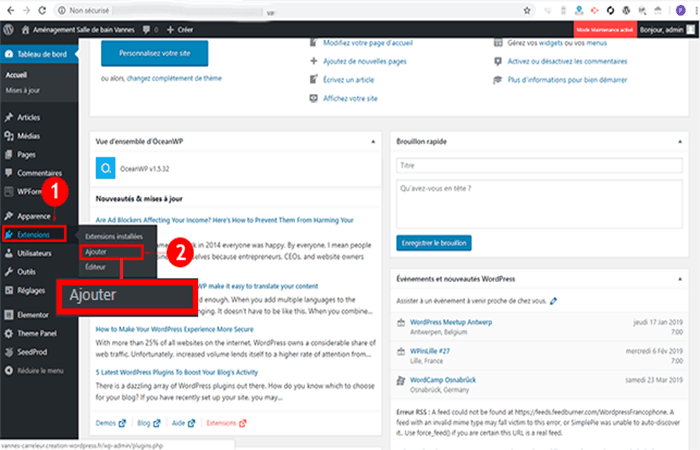The image size is (700, 450).
Task: Open the purple user profile avatar in Chrome
Action: (x=680, y=10)
